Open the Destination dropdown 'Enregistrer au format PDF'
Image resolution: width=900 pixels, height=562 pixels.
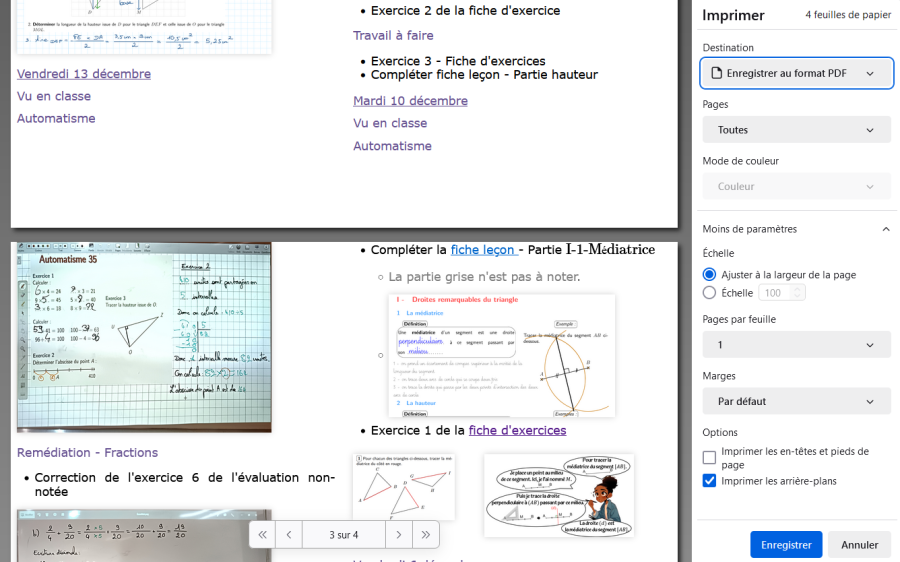[796, 73]
